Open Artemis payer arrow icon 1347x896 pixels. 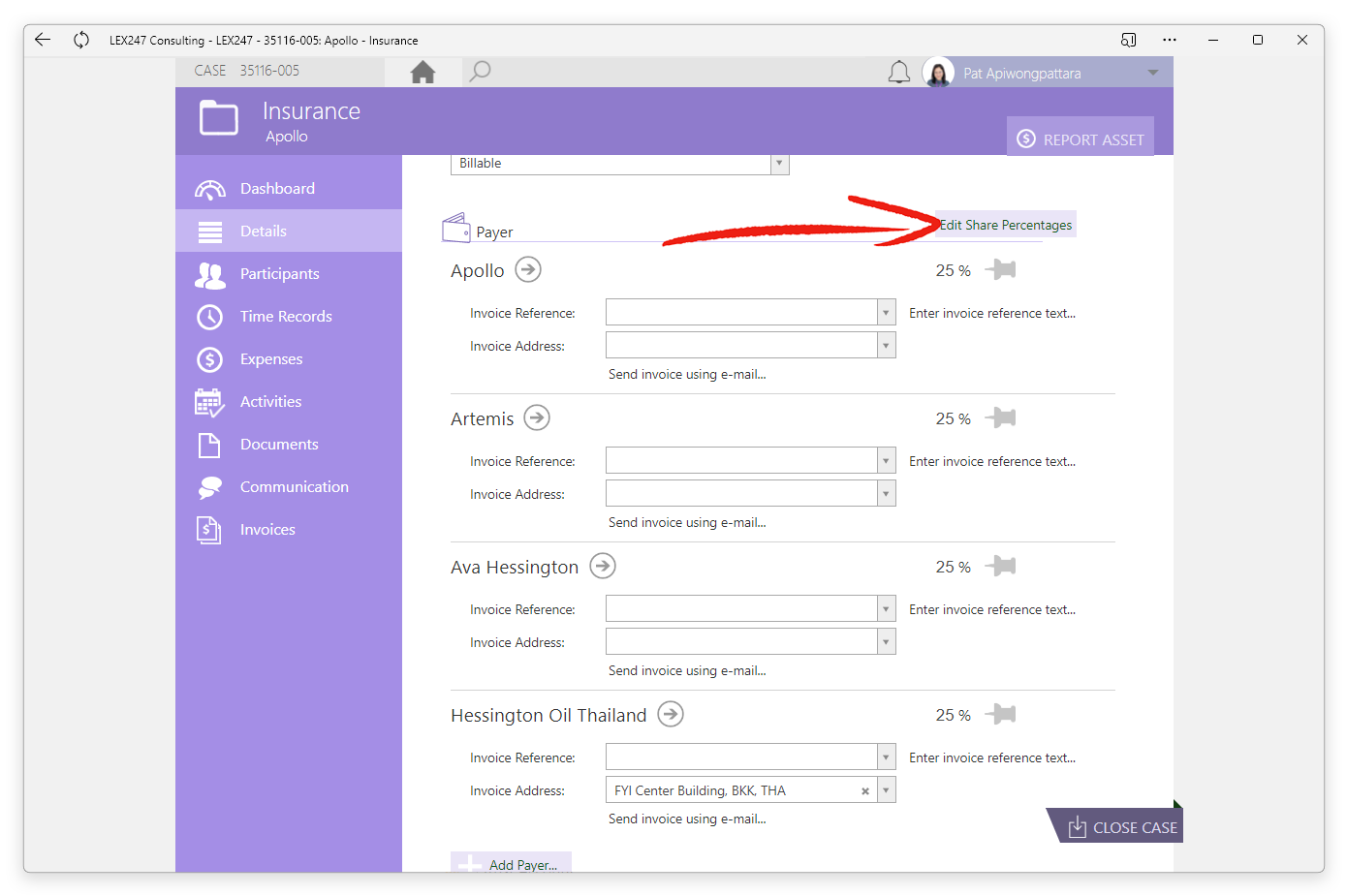click(x=537, y=417)
